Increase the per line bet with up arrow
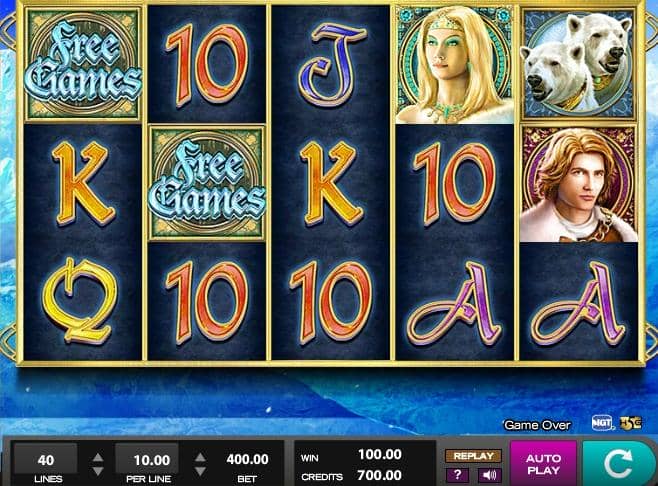658x486 pixels. point(200,457)
